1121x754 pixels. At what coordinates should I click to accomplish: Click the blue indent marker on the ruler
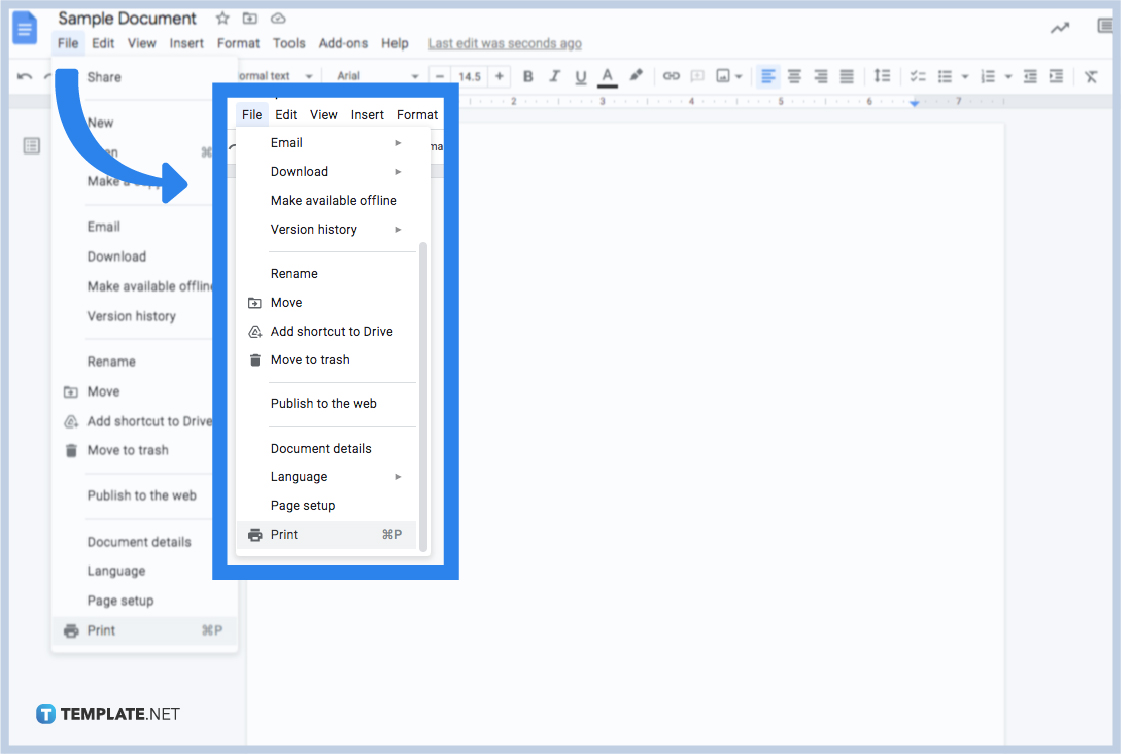pyautogui.click(x=914, y=101)
